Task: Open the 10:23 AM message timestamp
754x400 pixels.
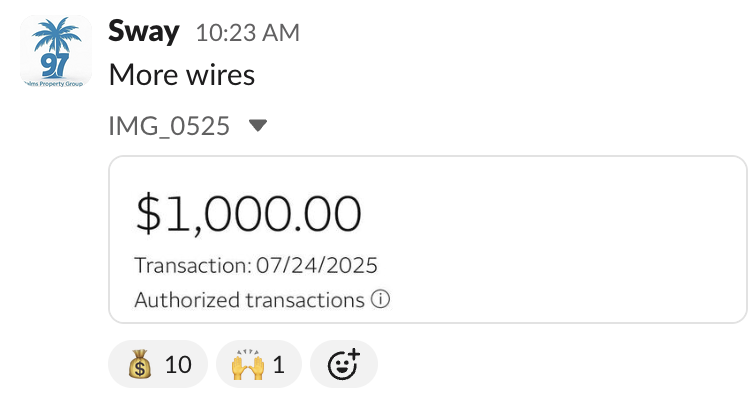Action: tap(248, 33)
